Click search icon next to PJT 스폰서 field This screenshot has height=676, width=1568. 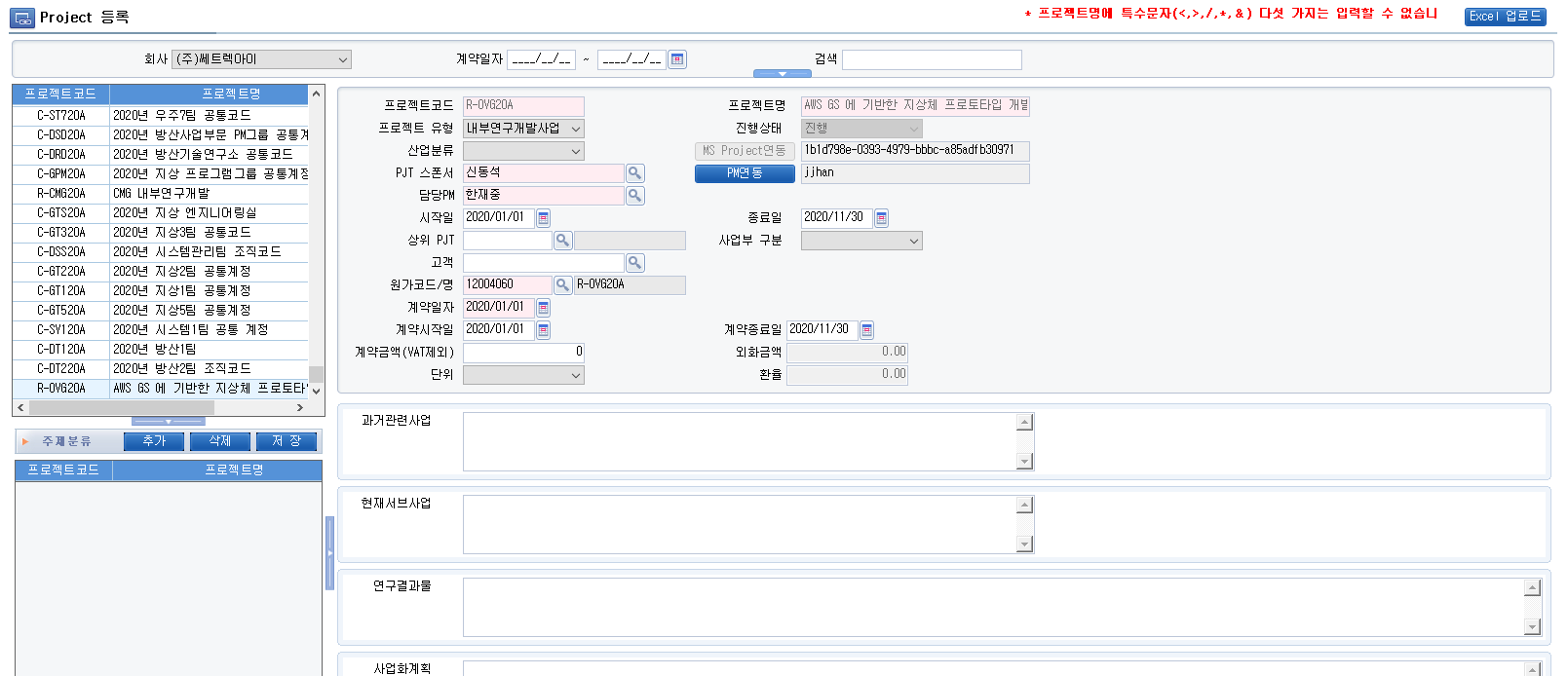(x=634, y=173)
